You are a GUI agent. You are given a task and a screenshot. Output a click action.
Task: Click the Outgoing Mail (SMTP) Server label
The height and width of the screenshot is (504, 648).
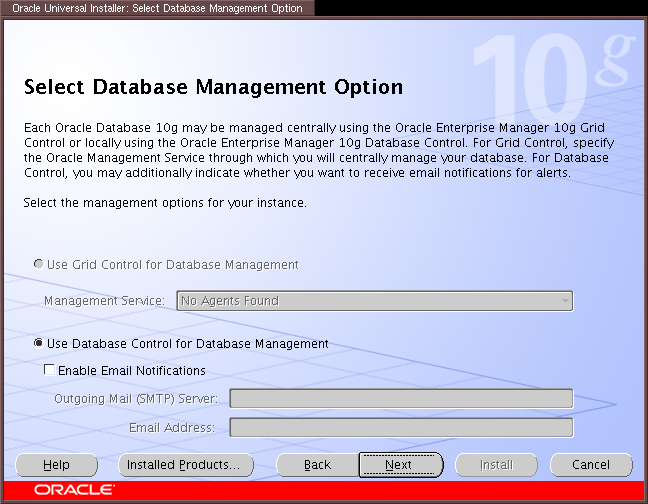pyautogui.click(x=140, y=399)
